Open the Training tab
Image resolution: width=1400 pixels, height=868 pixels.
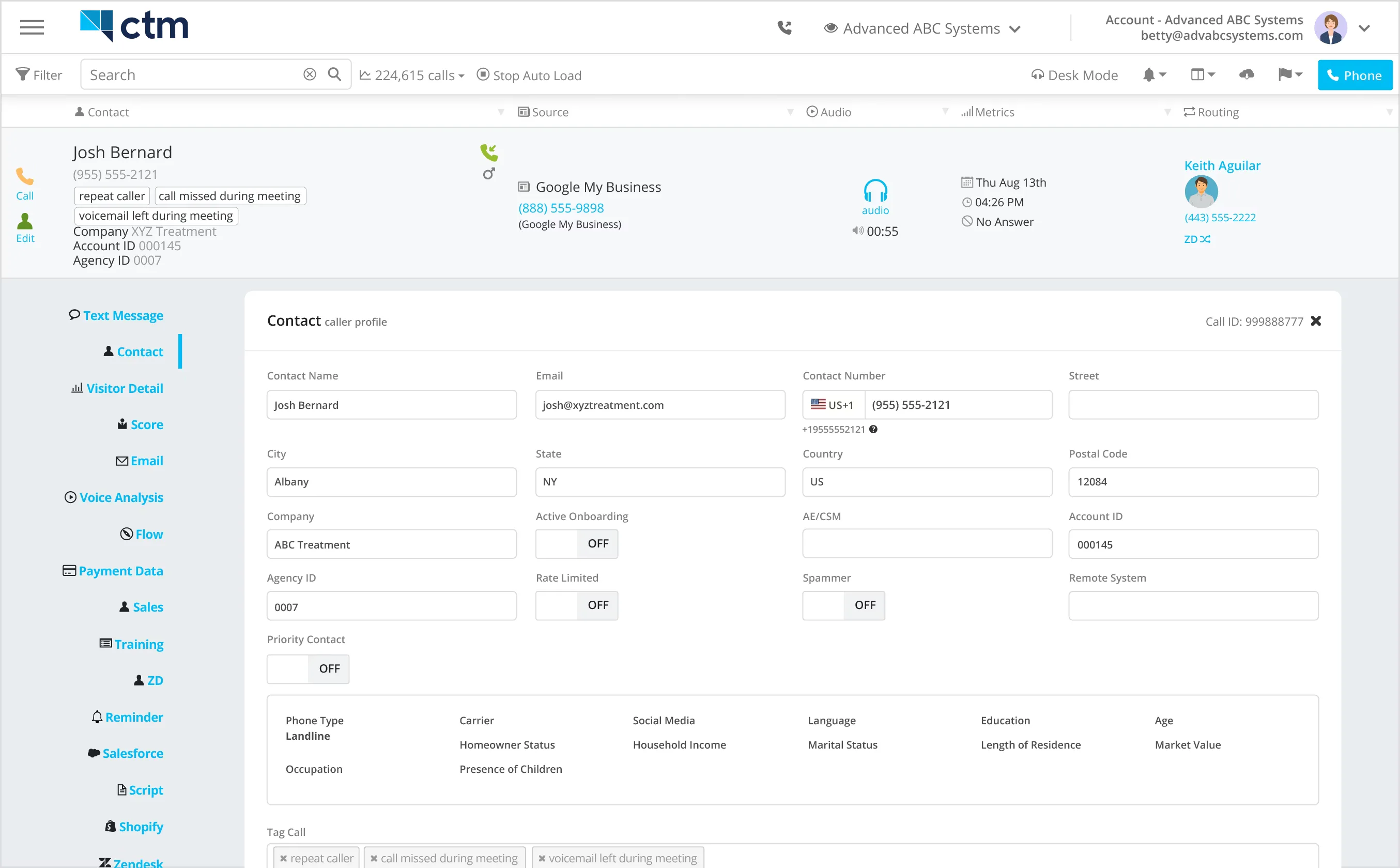(131, 644)
